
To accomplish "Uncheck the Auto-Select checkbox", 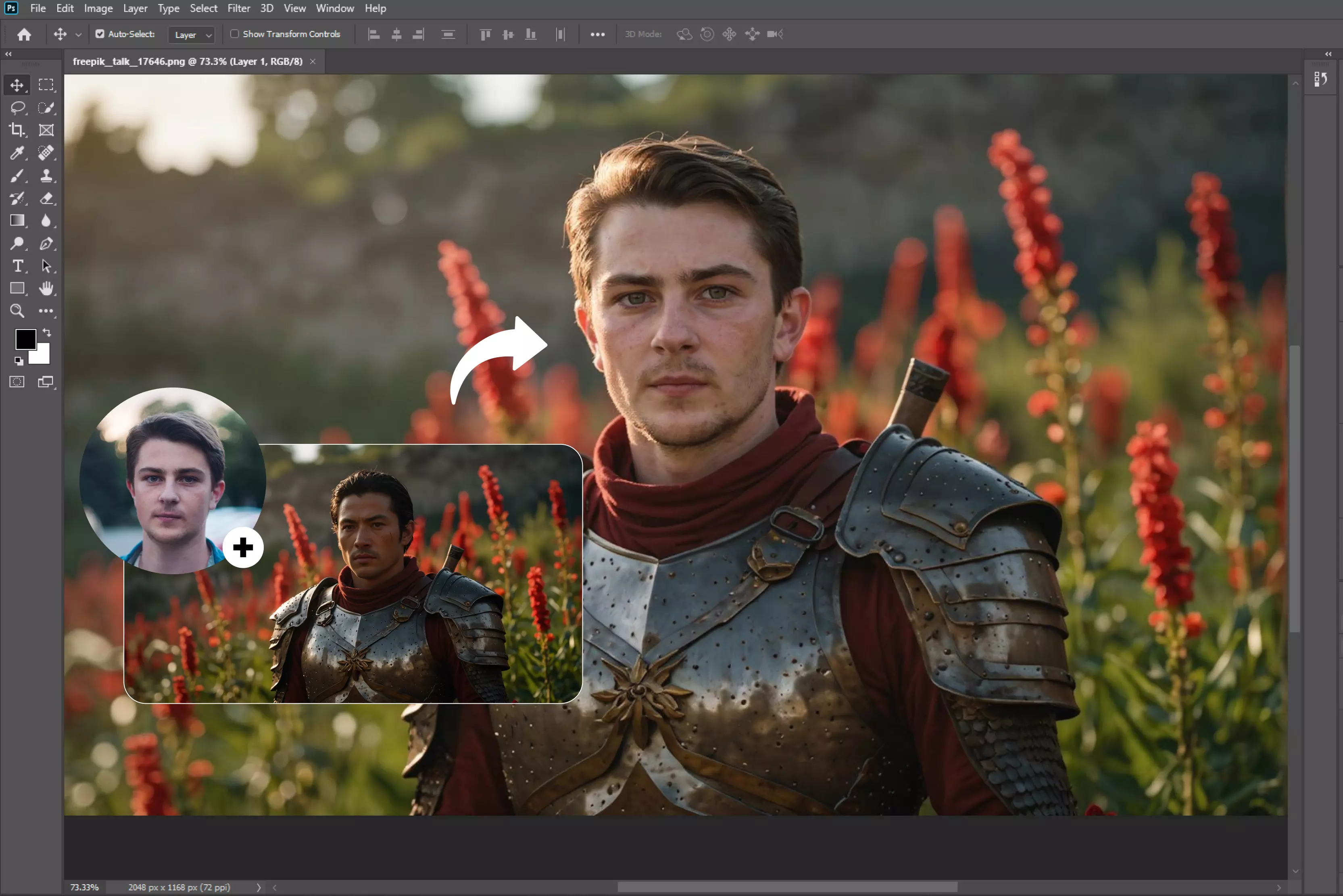I will (x=100, y=34).
